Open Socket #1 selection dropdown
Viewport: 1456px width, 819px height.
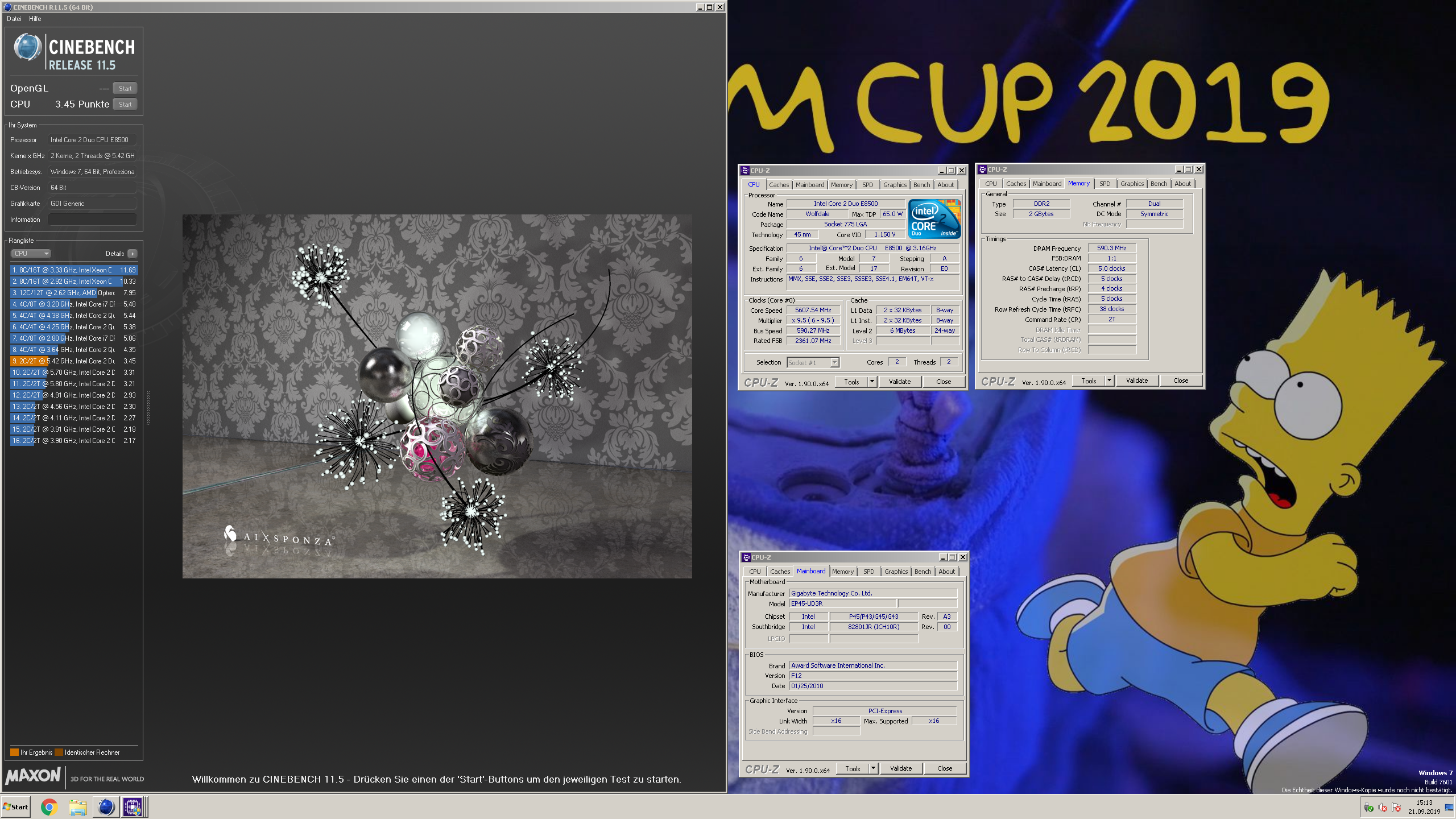point(813,362)
